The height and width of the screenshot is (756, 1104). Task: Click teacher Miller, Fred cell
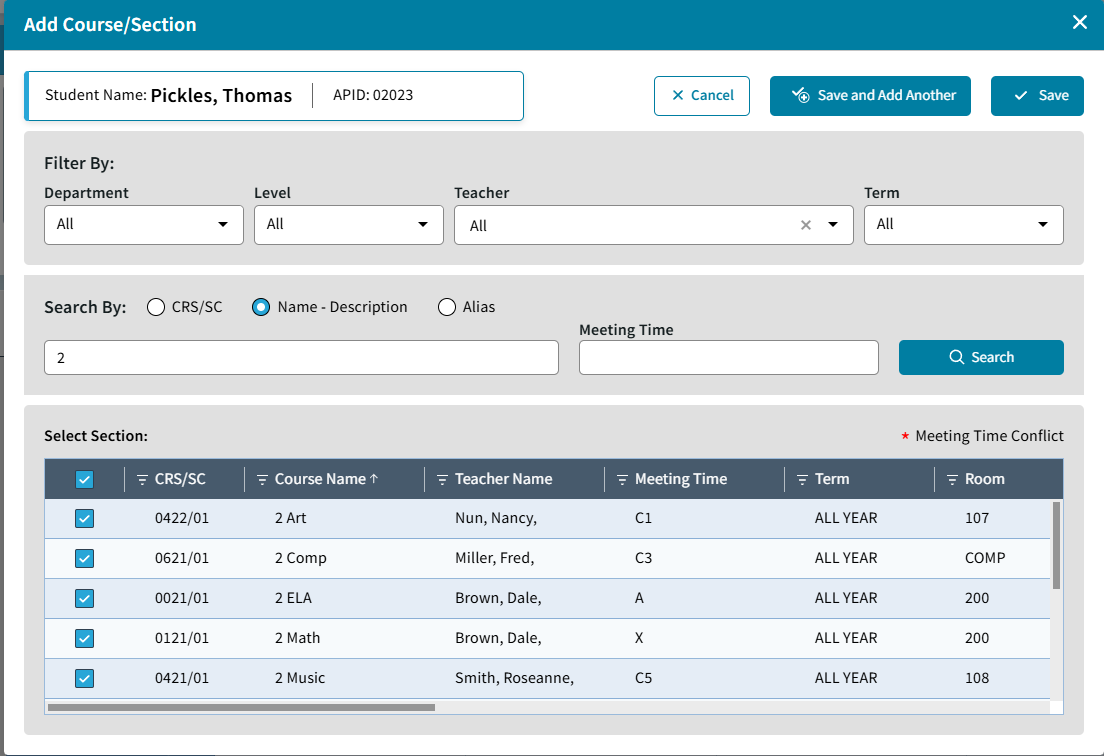494,558
